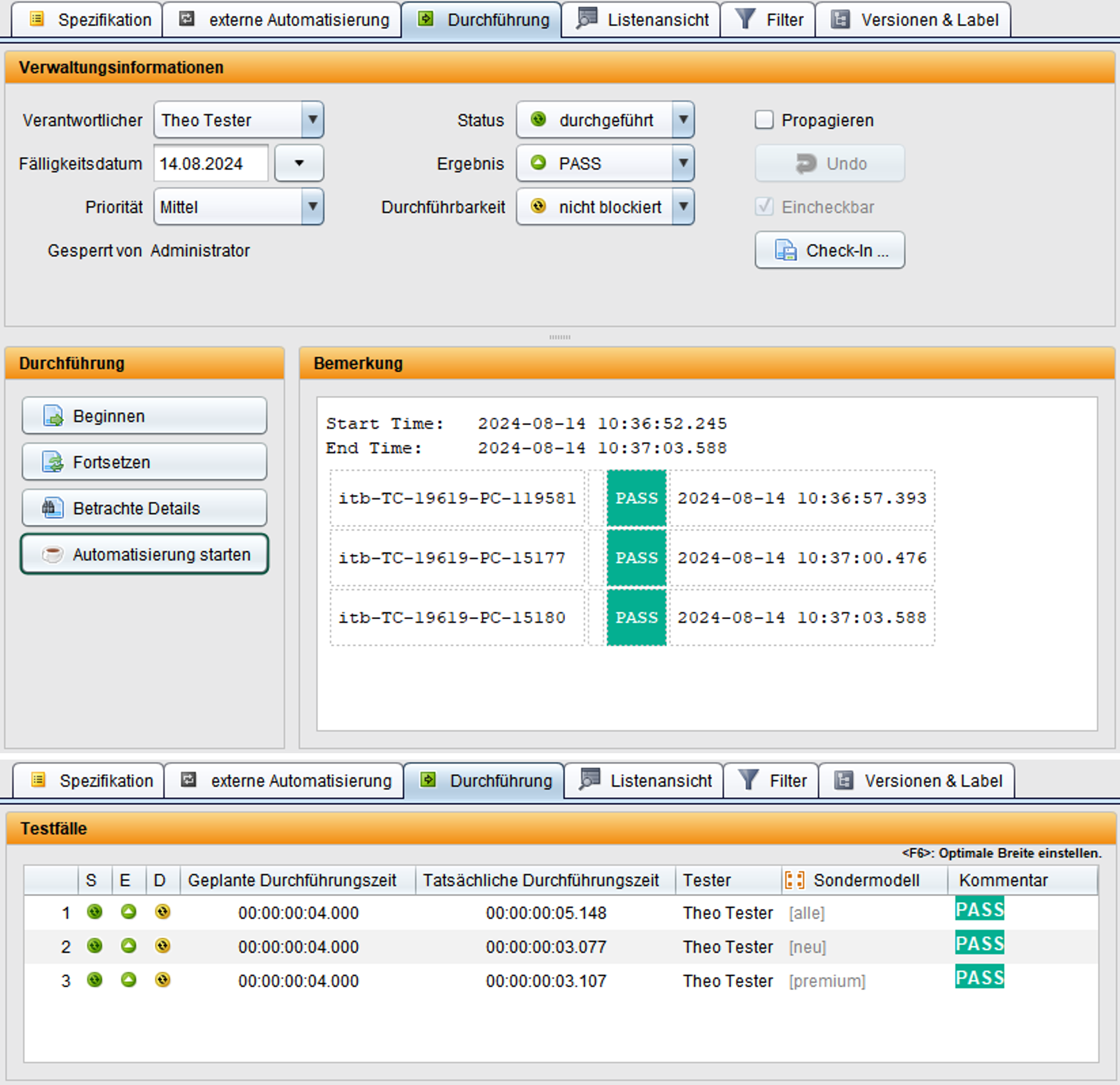Click Automatisierung starten button
The height and width of the screenshot is (1085, 1120).
[x=145, y=554]
